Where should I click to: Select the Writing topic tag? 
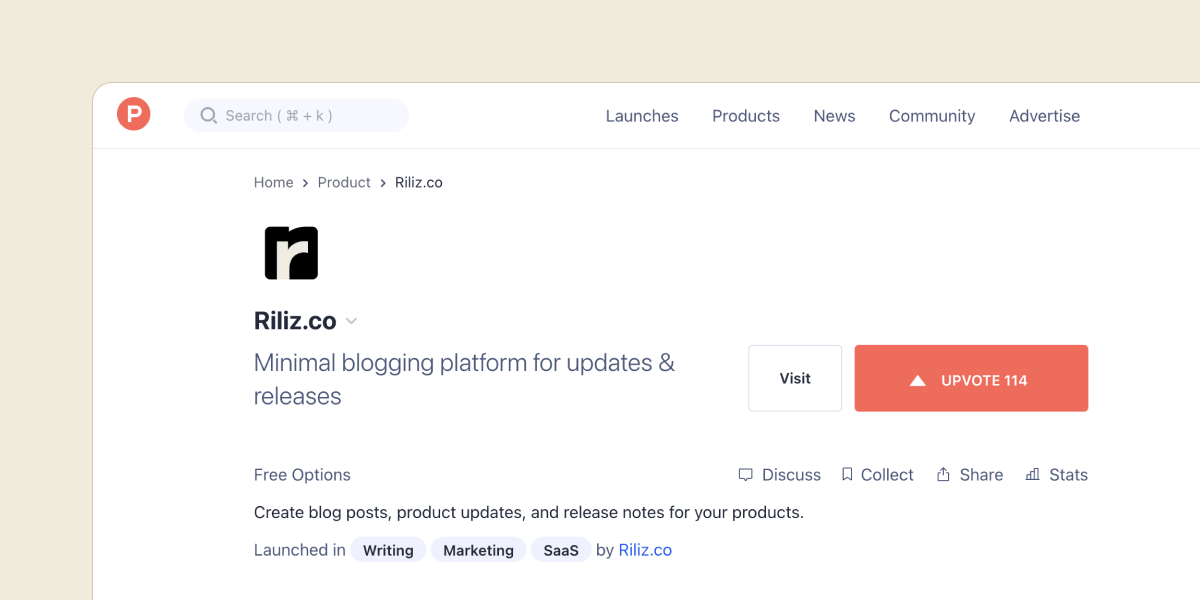[x=388, y=550]
